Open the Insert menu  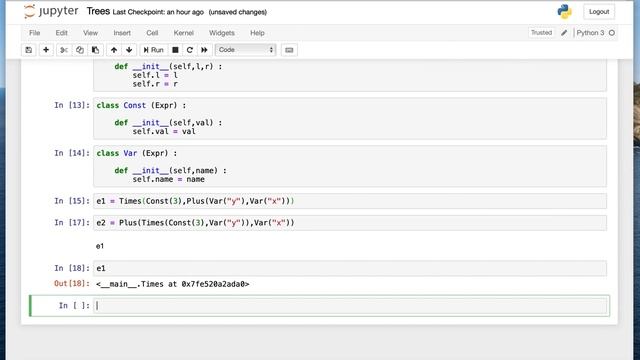tap(122, 33)
